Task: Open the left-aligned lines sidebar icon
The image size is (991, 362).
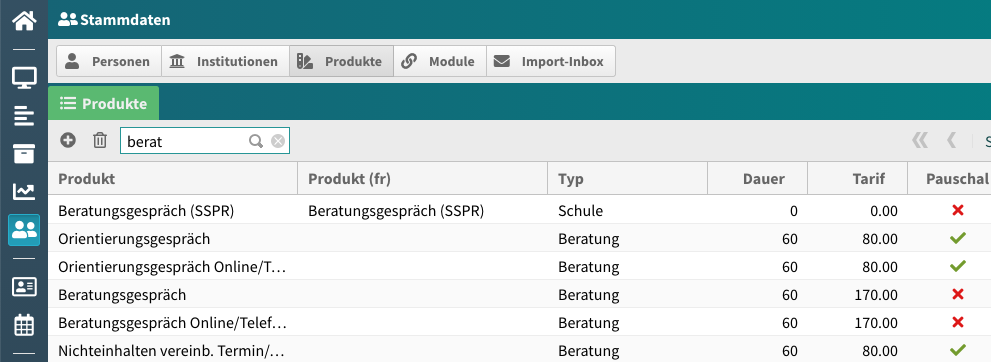Action: (24, 116)
